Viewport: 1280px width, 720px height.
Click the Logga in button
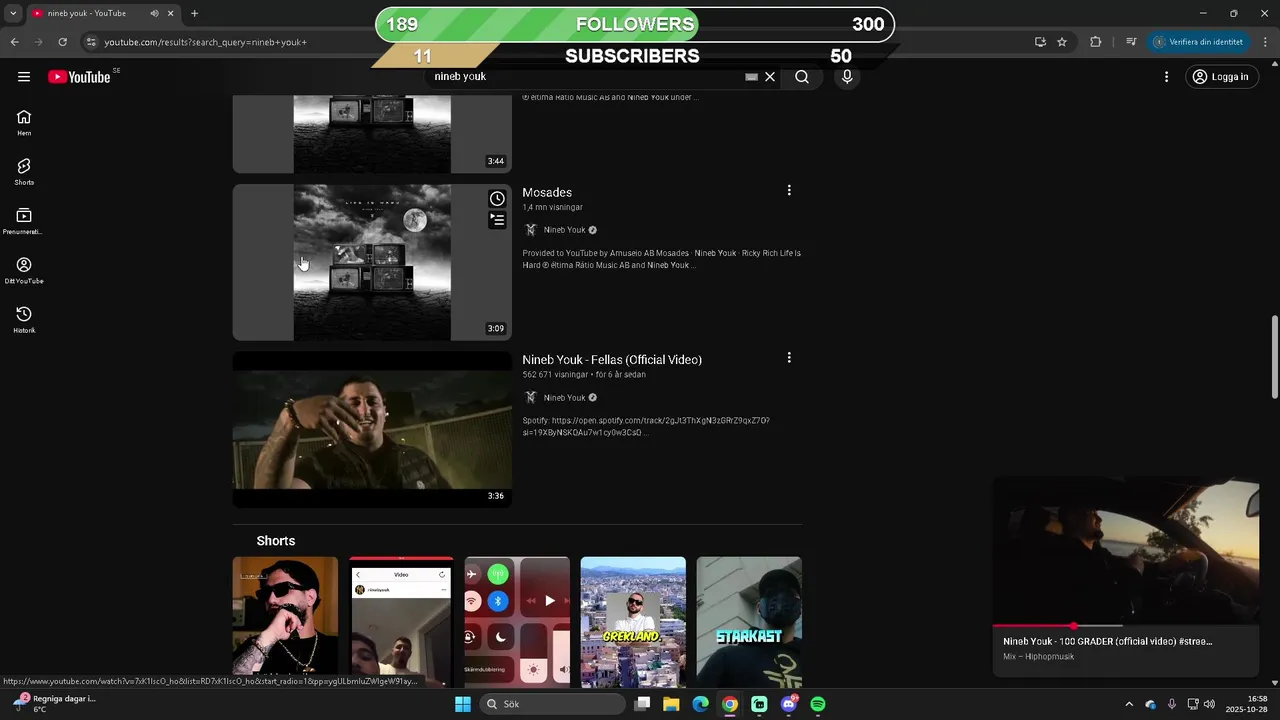1220,77
